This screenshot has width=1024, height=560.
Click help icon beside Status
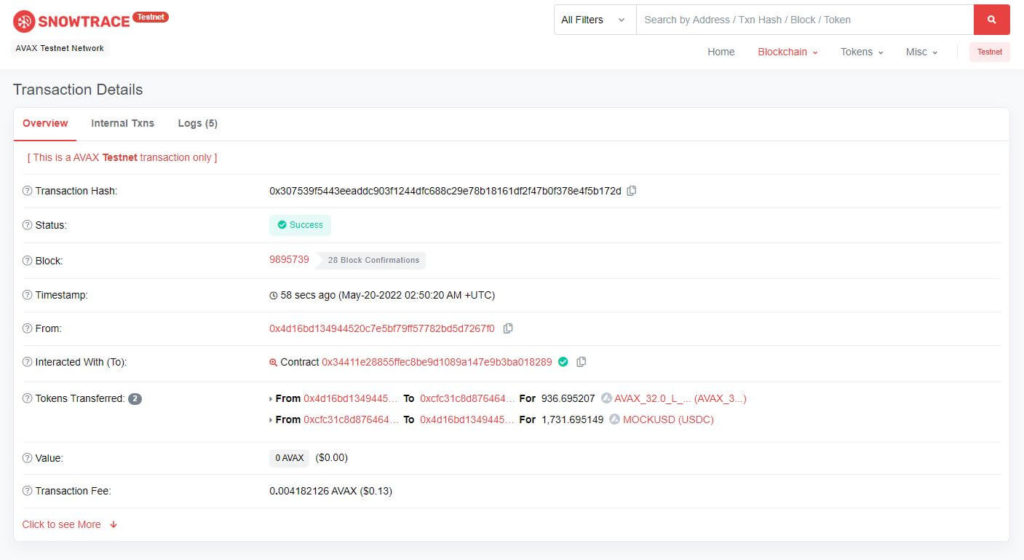27,225
